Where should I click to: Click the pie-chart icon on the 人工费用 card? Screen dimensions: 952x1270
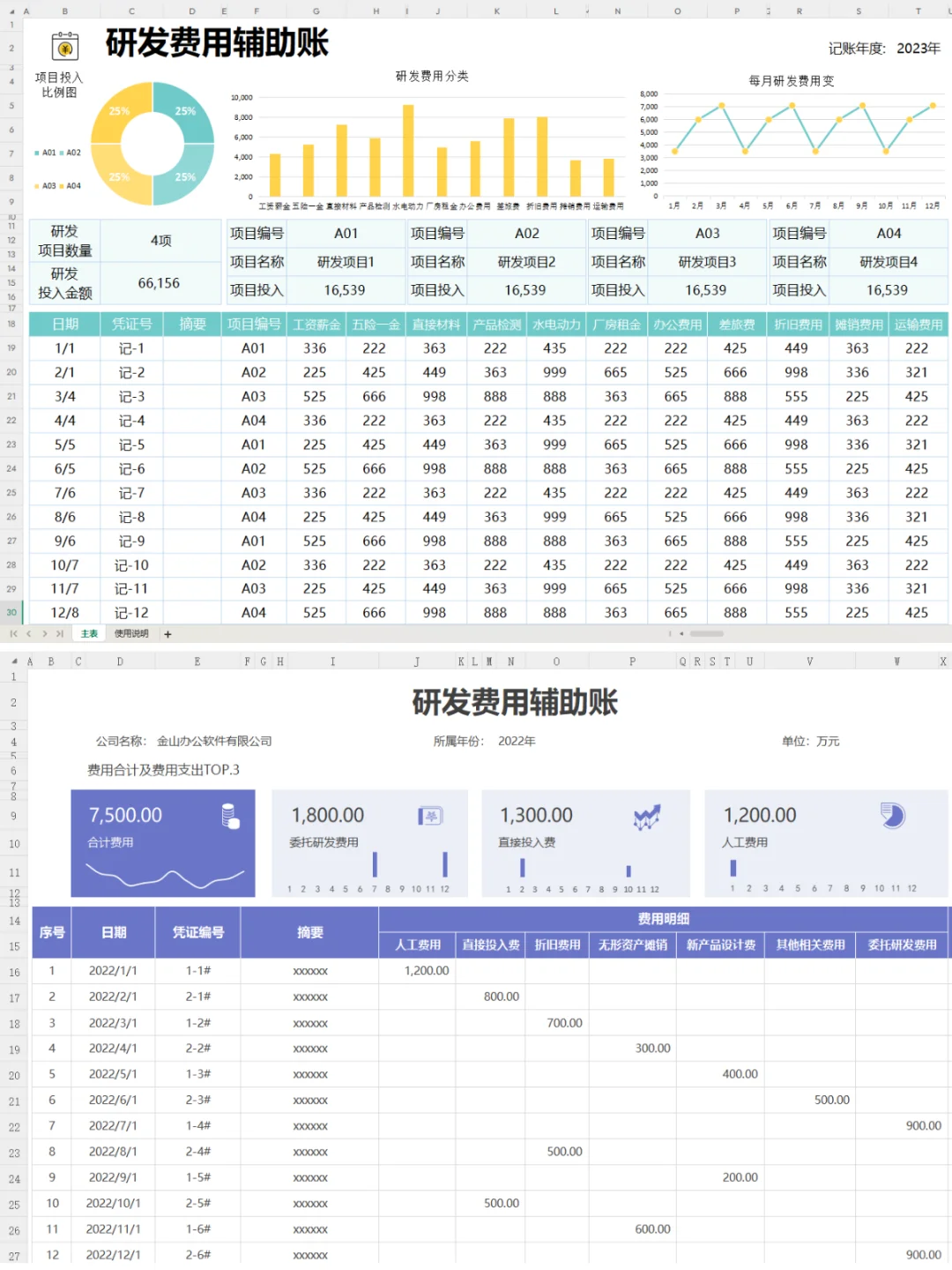(x=892, y=816)
